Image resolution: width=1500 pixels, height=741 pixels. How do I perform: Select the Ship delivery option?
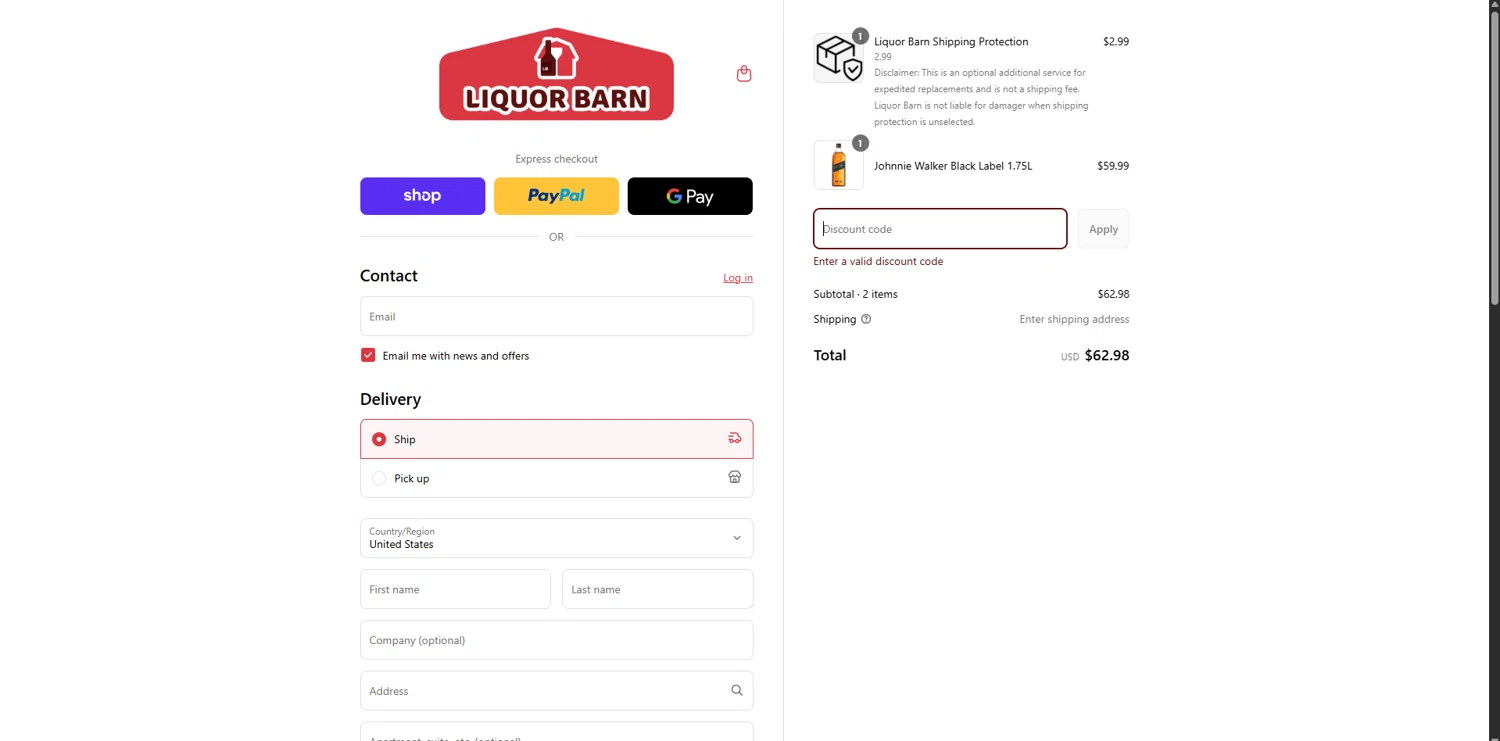coord(556,439)
